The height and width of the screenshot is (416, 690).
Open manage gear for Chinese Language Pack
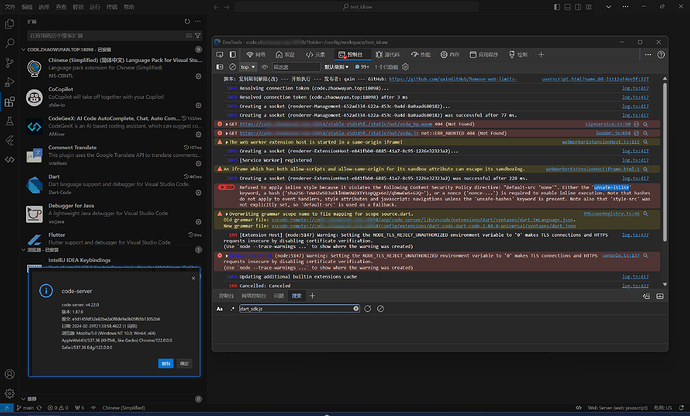click(198, 76)
